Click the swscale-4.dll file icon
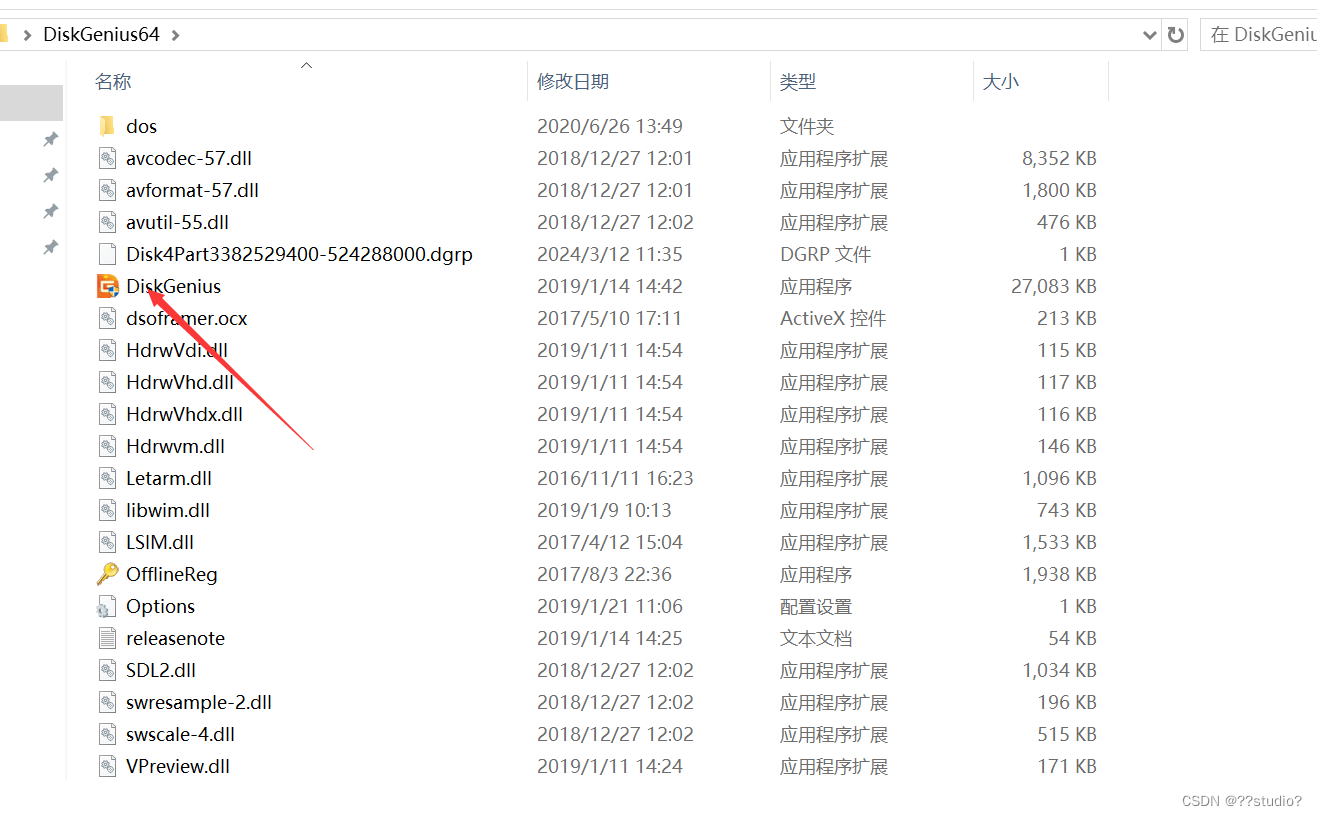Viewport: 1317px width, 816px height. [x=107, y=734]
